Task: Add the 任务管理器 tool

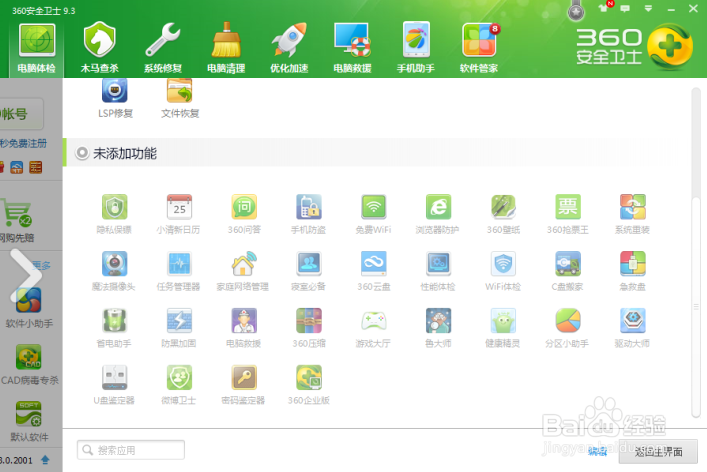Action: click(x=179, y=271)
